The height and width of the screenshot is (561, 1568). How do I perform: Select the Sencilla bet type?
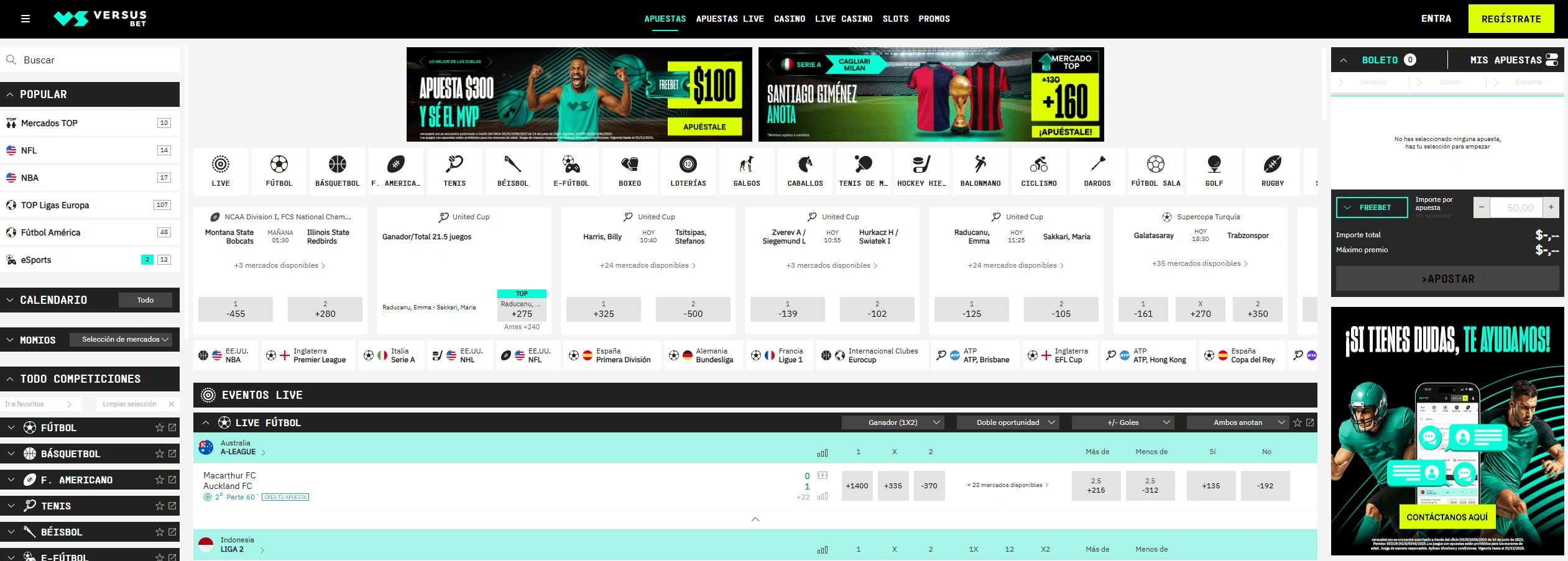coord(1372,82)
